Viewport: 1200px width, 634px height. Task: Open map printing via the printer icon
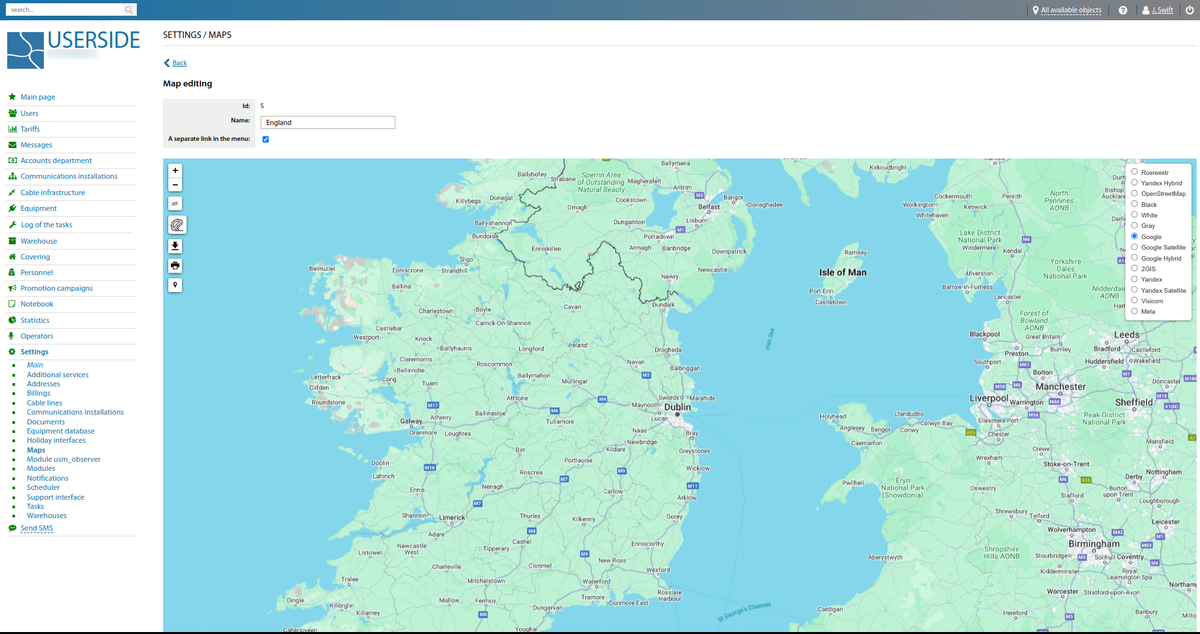[175, 265]
